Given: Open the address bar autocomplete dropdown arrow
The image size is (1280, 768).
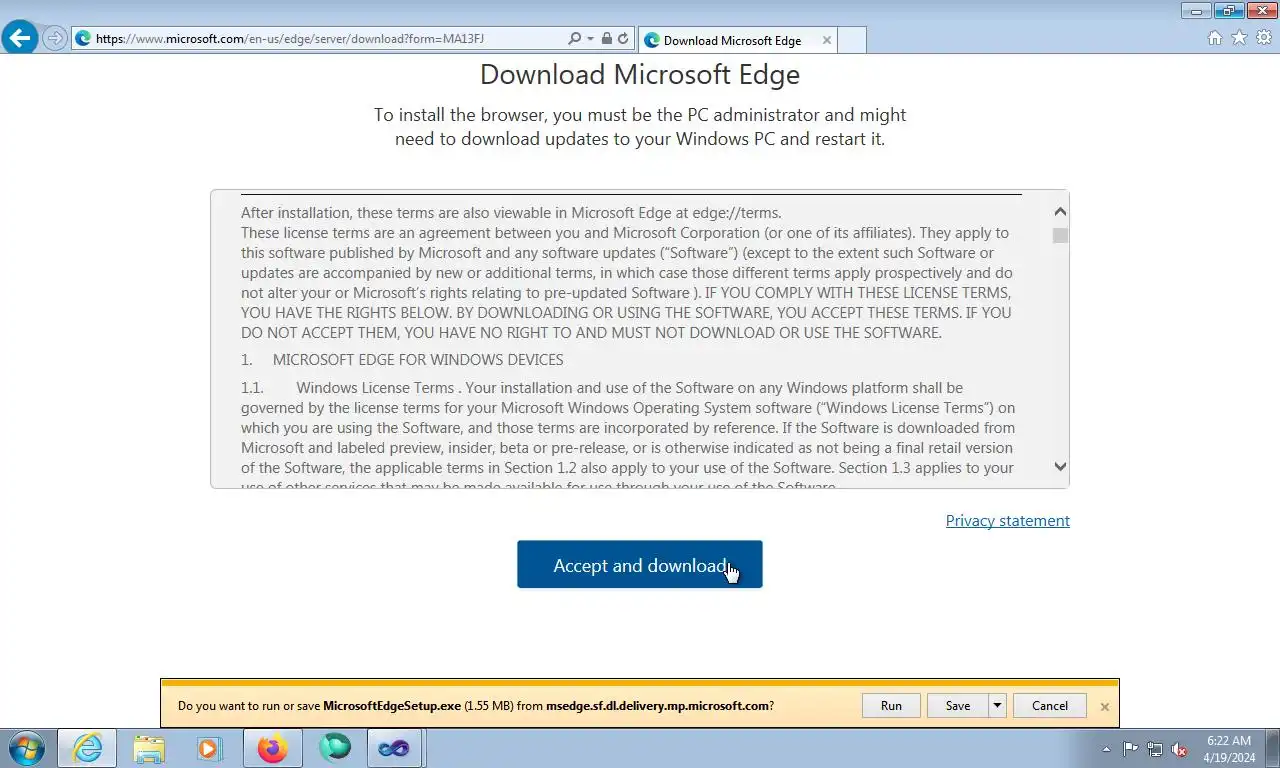Looking at the screenshot, I should [590, 39].
